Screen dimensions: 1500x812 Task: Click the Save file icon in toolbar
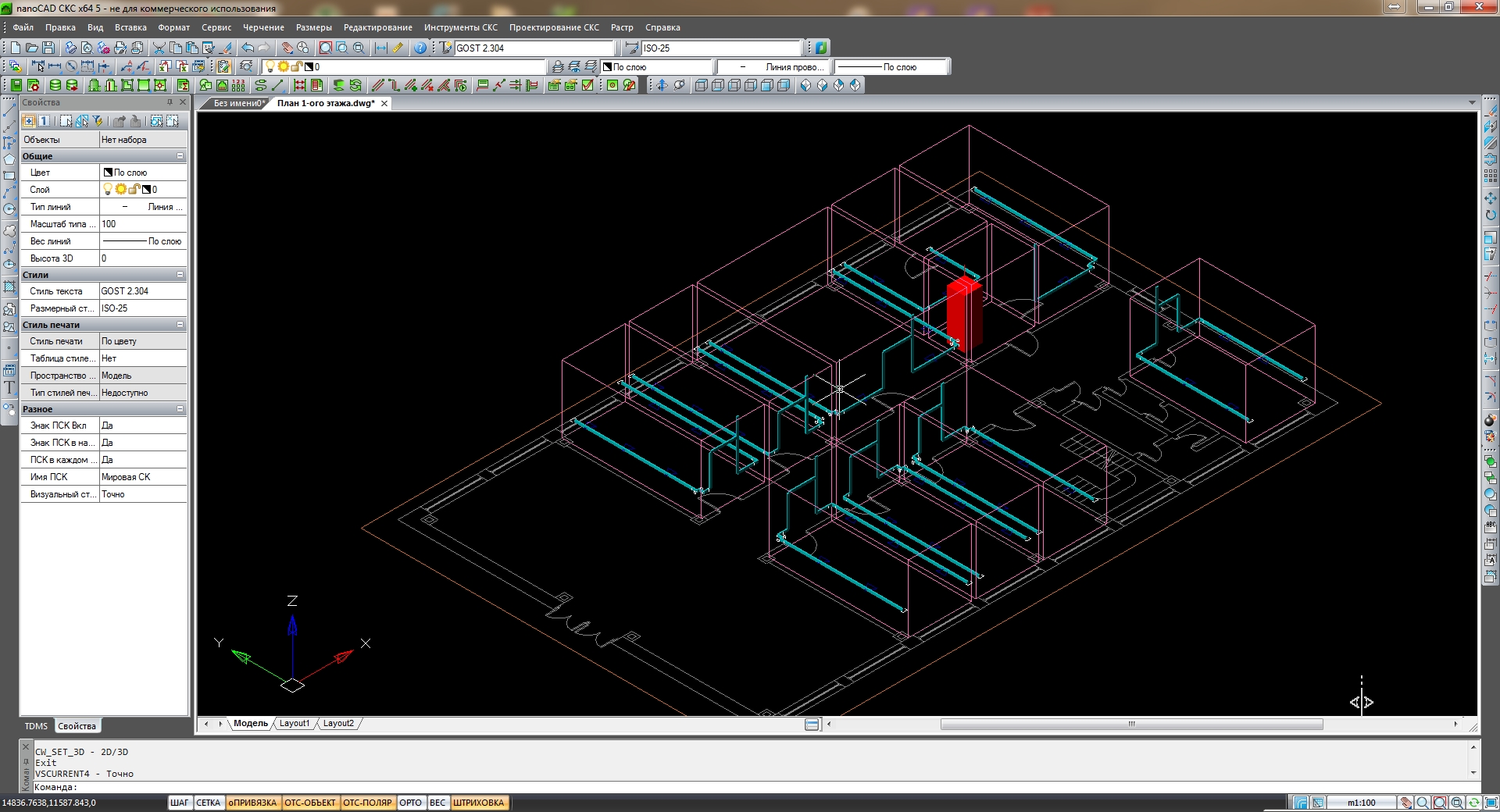[48, 48]
